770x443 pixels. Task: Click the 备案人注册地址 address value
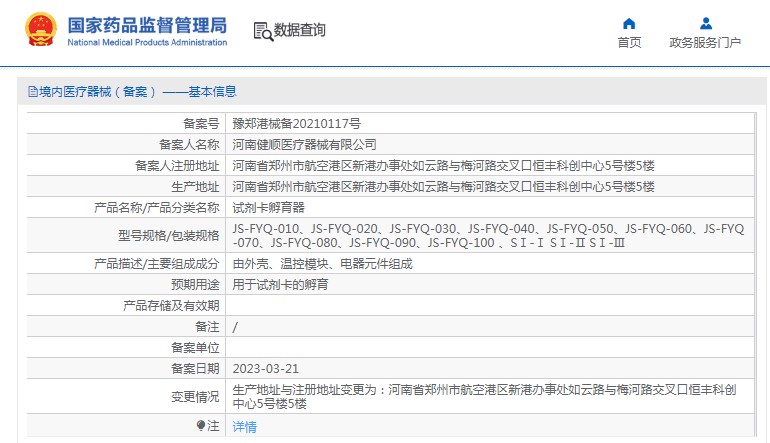click(443, 166)
